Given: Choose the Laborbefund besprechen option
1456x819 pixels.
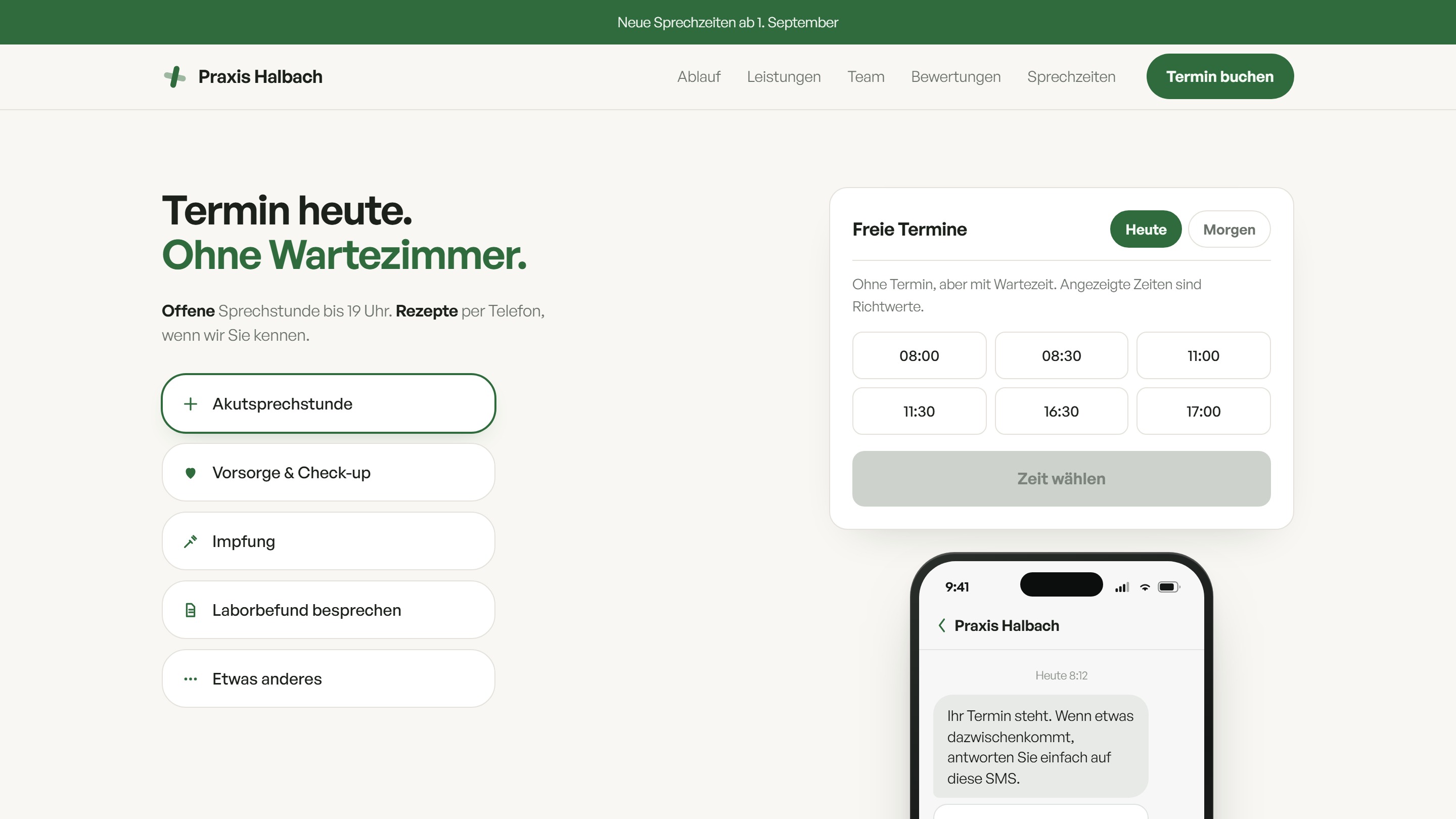Looking at the screenshot, I should tap(329, 610).
